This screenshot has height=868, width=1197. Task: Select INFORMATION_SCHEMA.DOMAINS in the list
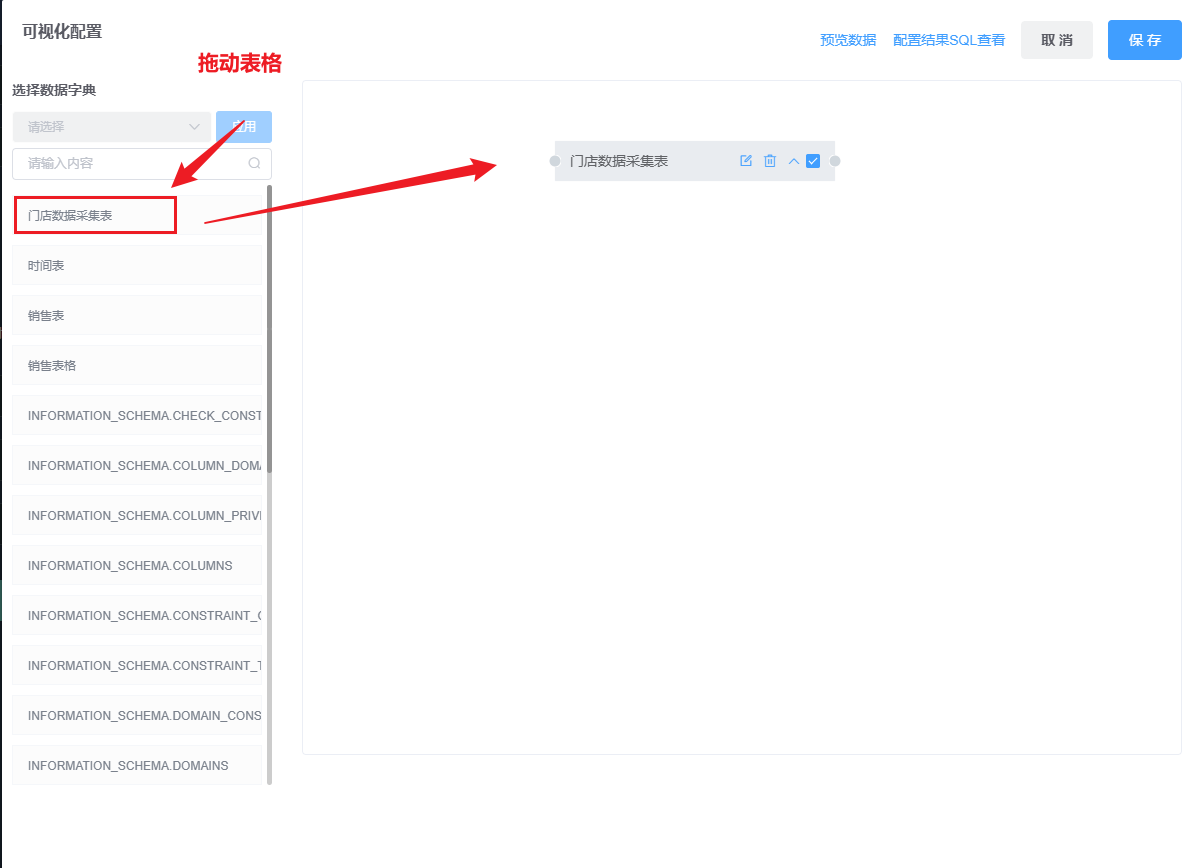pyautogui.click(x=137, y=765)
